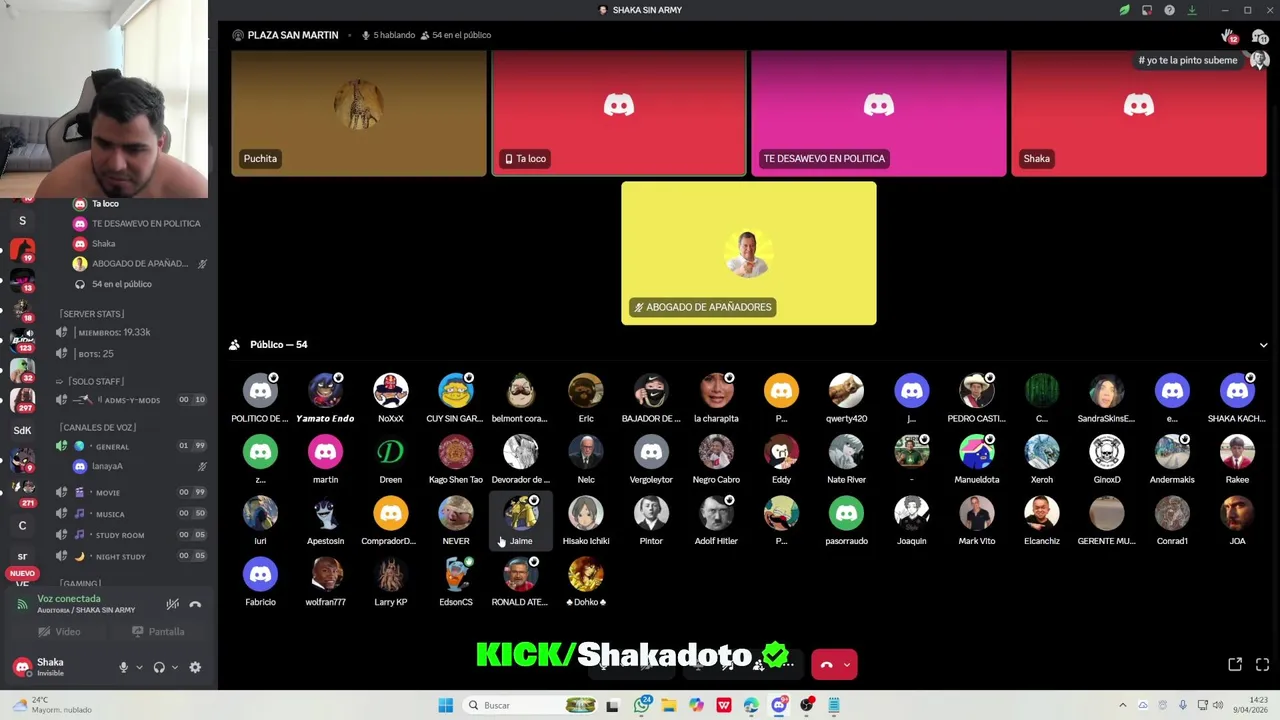Screen dimensions: 1280x720
Task: Click '54 en el público' in channel list
Action: click(122, 284)
